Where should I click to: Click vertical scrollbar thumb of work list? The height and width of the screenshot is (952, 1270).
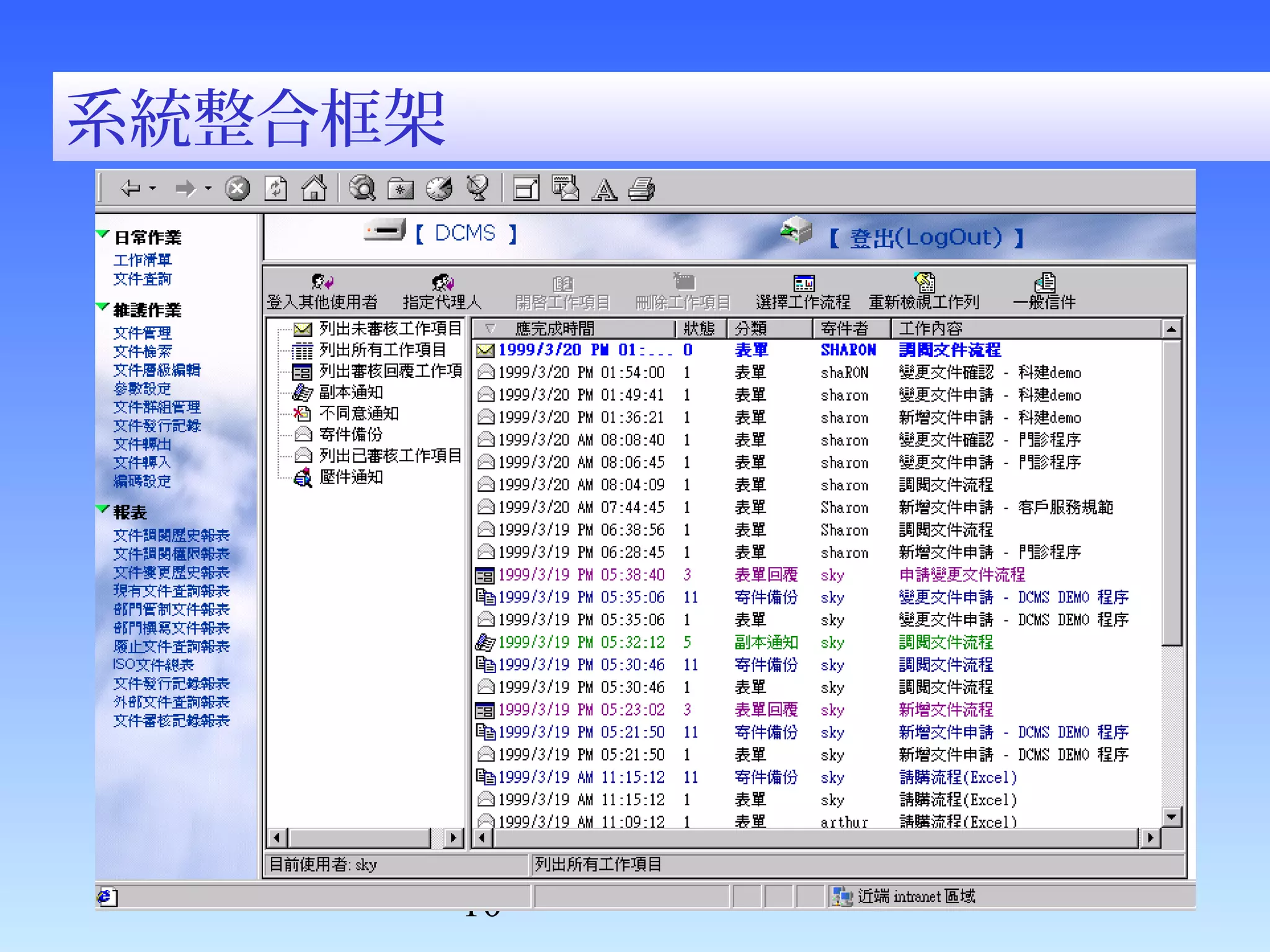(x=1171, y=493)
